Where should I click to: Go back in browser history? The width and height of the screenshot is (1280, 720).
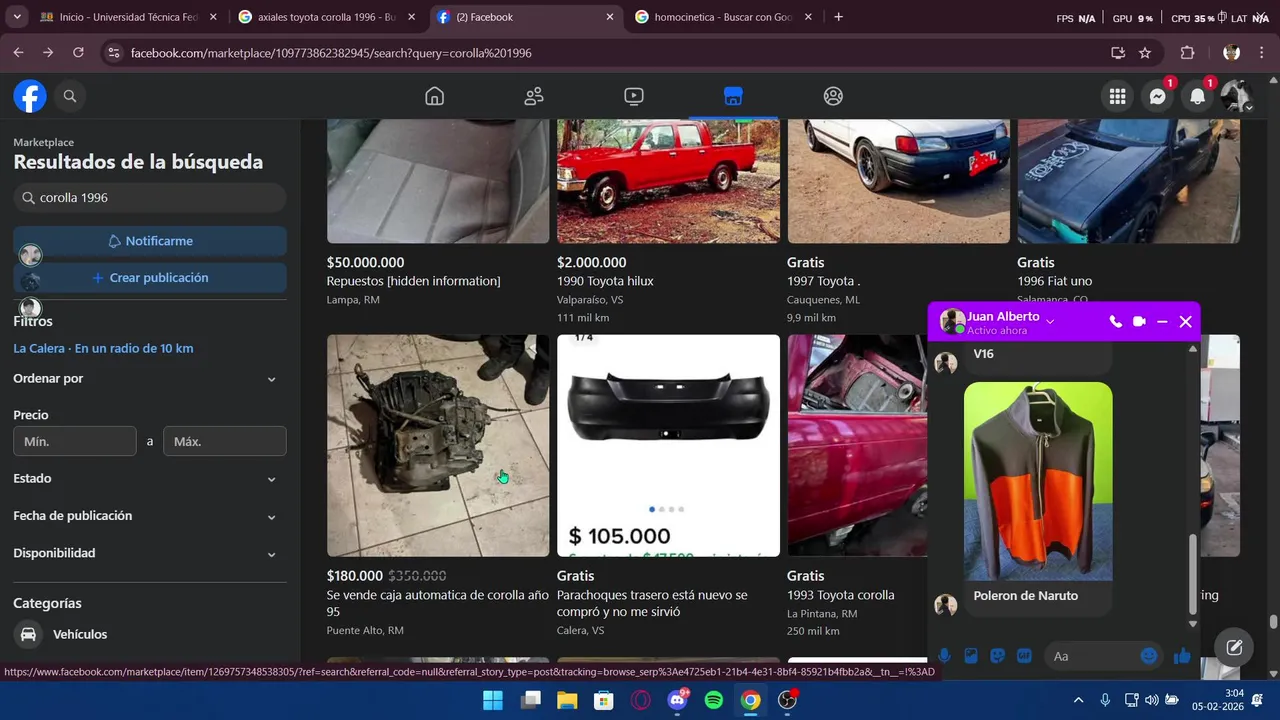(x=18, y=52)
